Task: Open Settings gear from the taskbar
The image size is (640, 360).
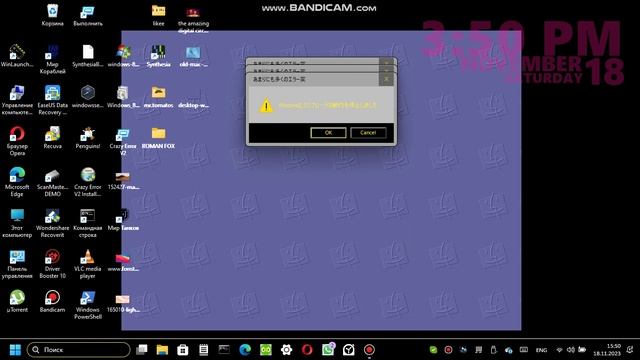Action: [287, 350]
